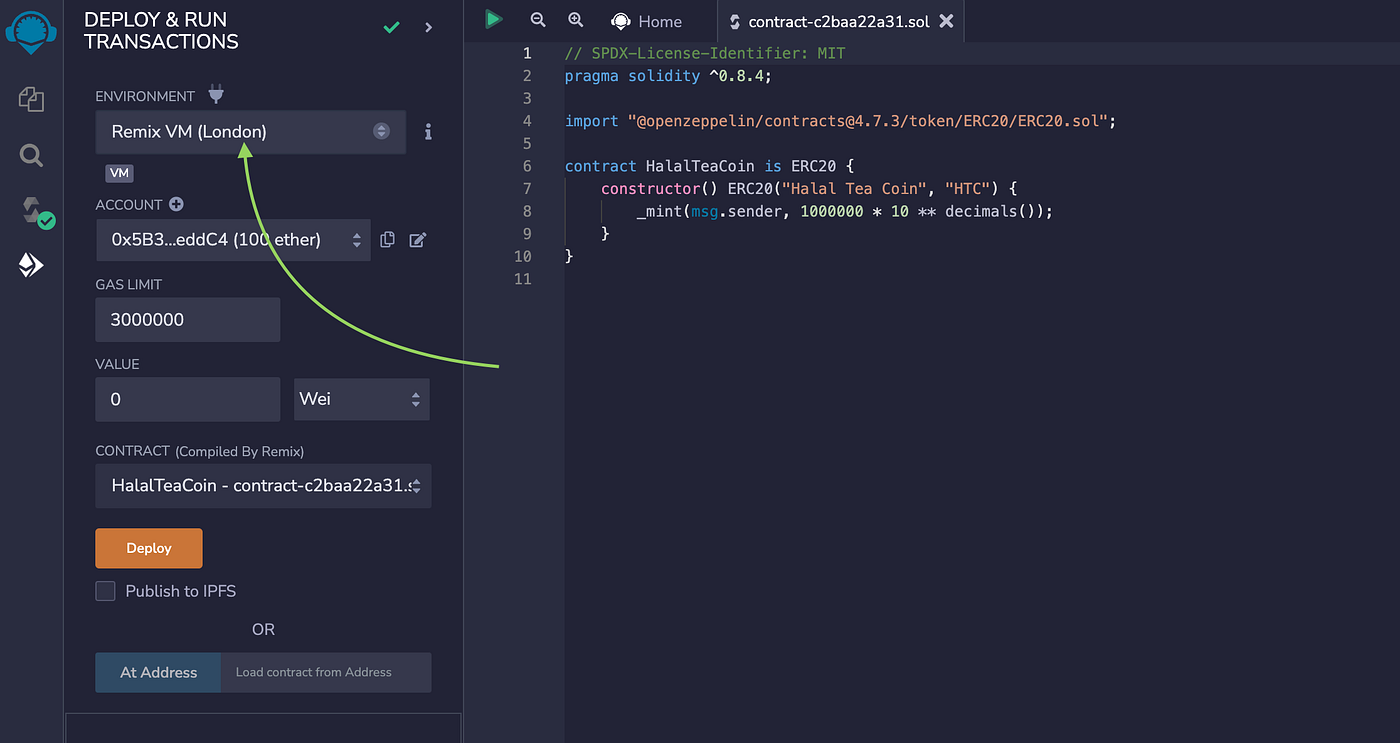Copy the account address to clipboard
The height and width of the screenshot is (743, 1400).
388,240
